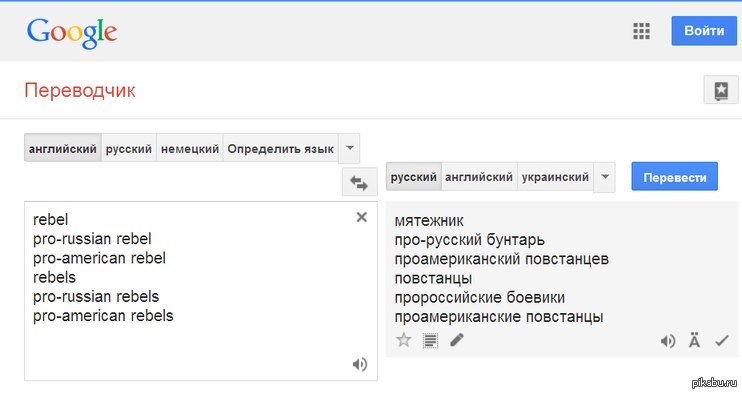Click translation проамериканские повстанцы
Image resolution: width=742 pixels, height=394 pixels.
(499, 317)
